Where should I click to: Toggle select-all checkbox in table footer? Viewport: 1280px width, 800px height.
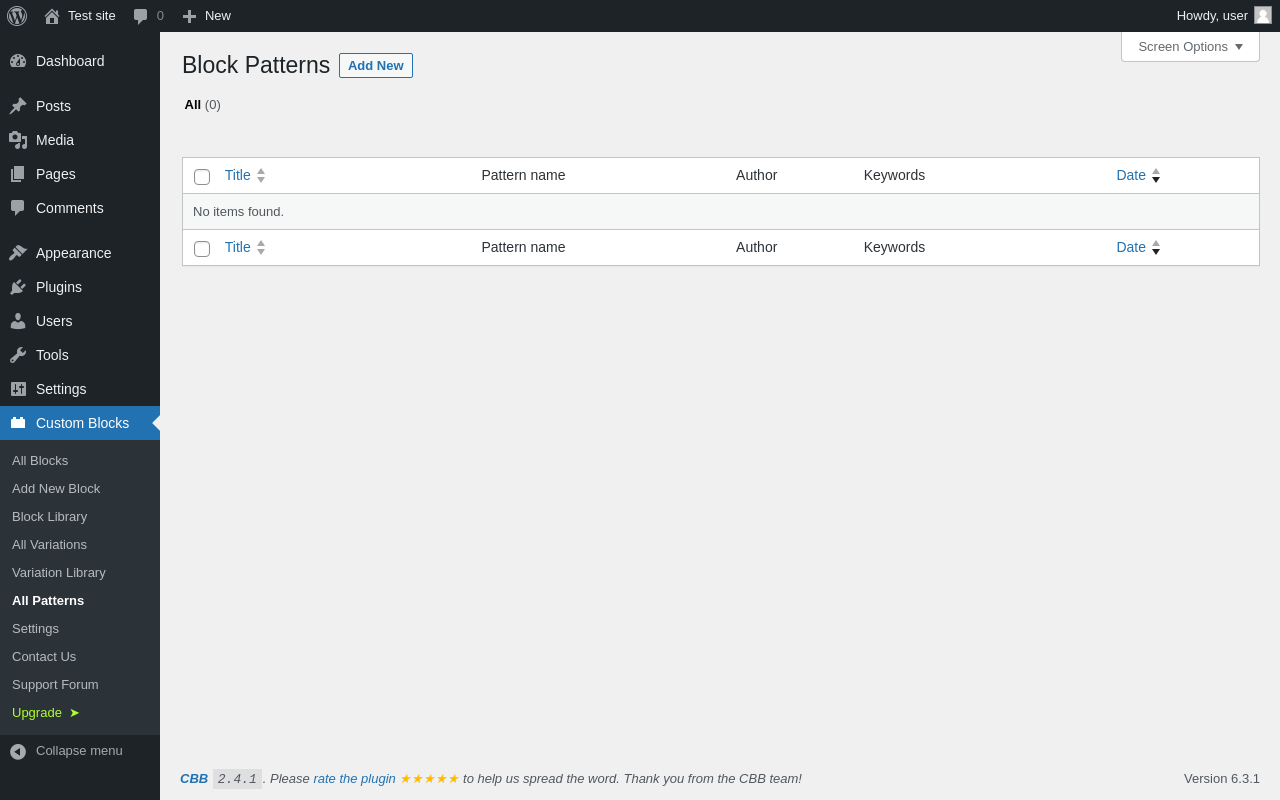202,249
